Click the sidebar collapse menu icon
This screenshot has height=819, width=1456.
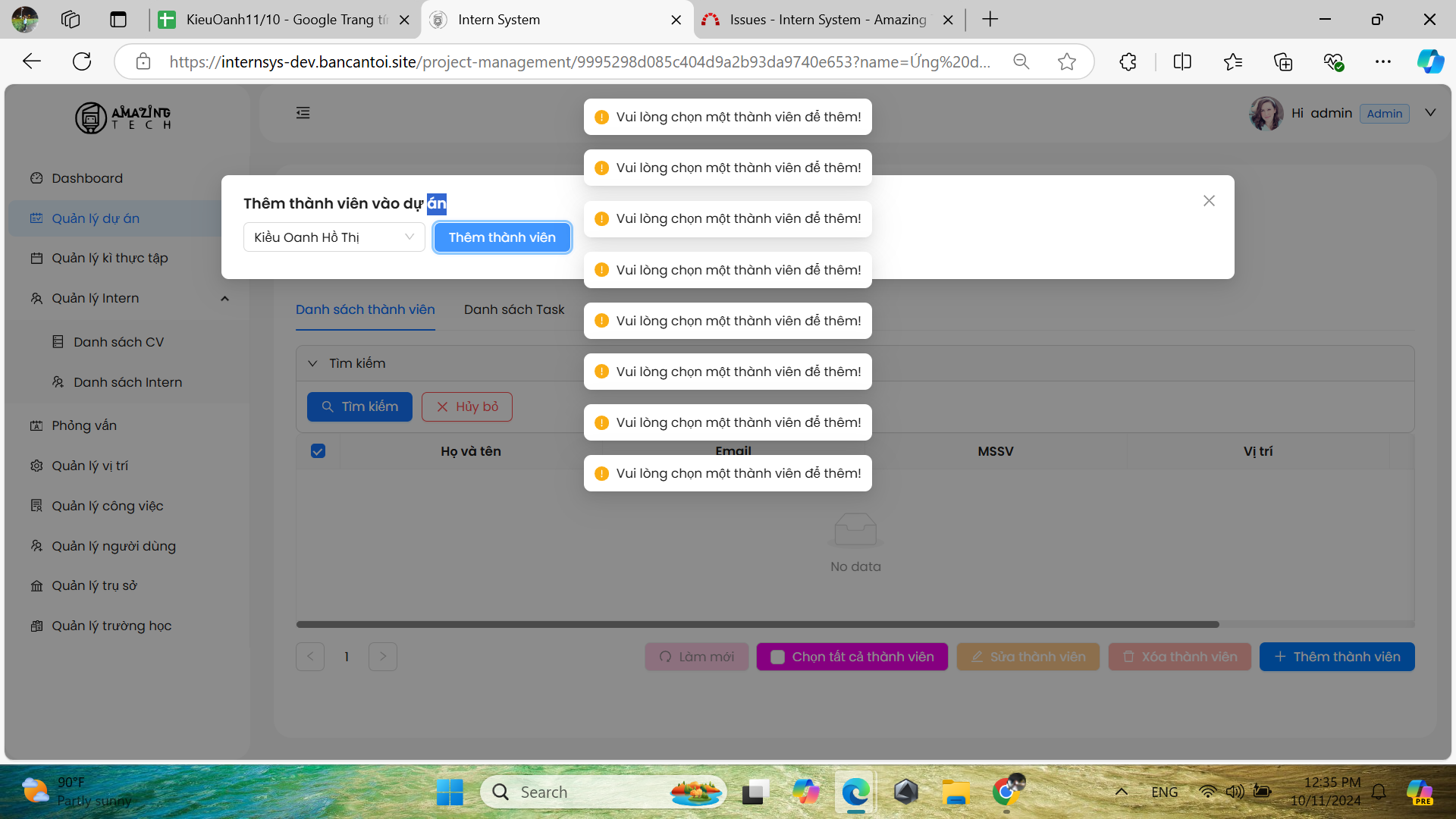(303, 113)
